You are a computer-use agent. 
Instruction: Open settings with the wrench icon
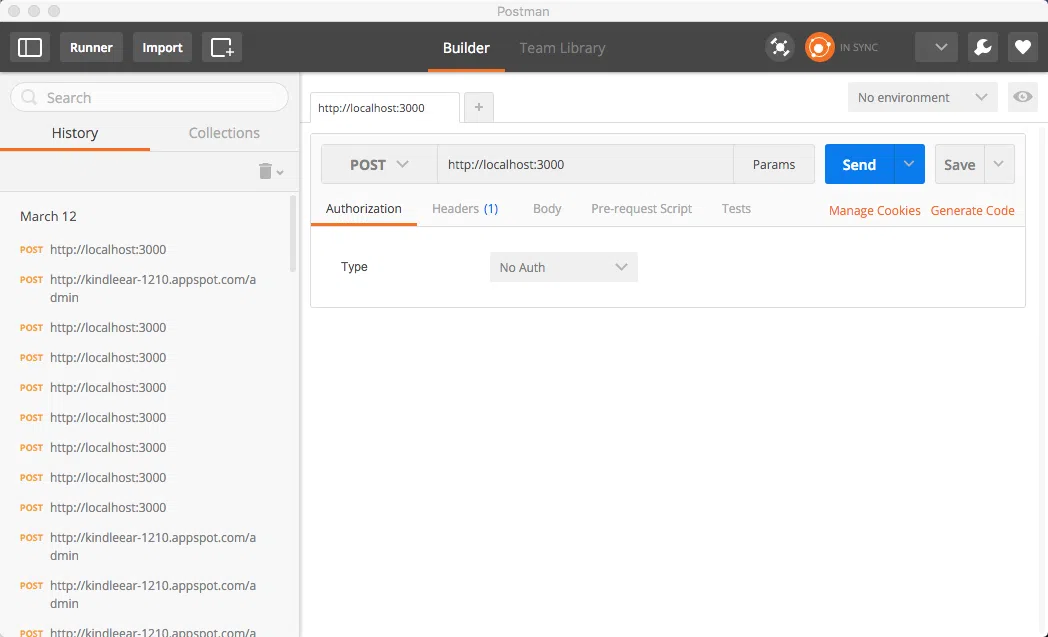click(x=983, y=47)
